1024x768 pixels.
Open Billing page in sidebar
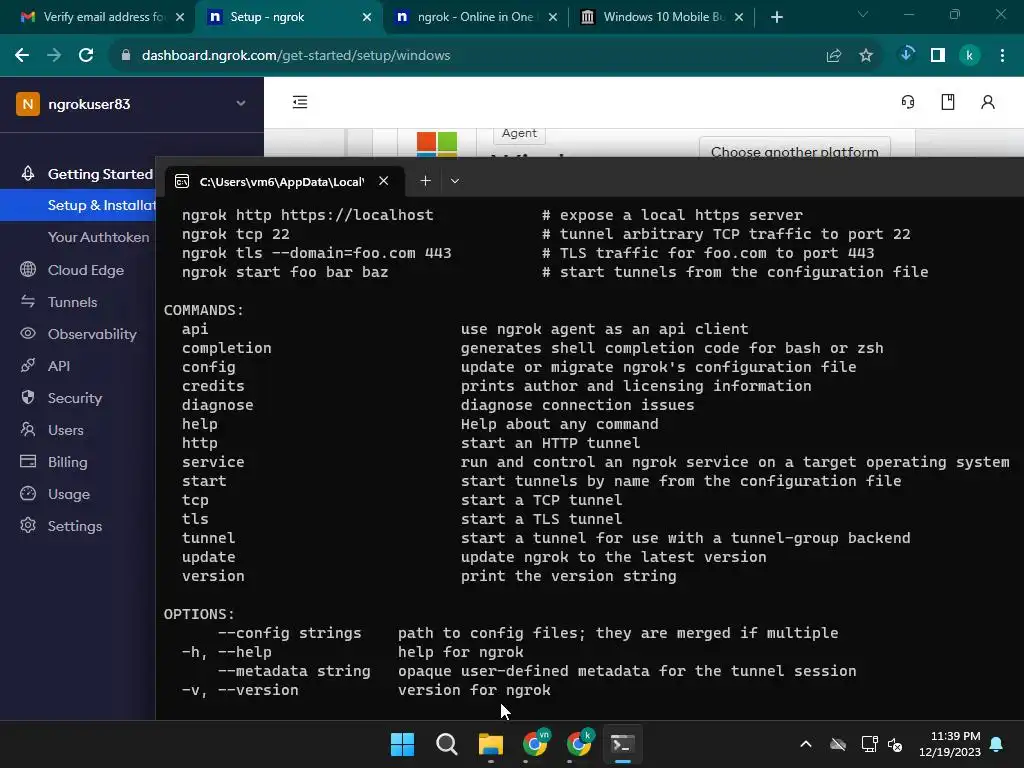[67, 462]
